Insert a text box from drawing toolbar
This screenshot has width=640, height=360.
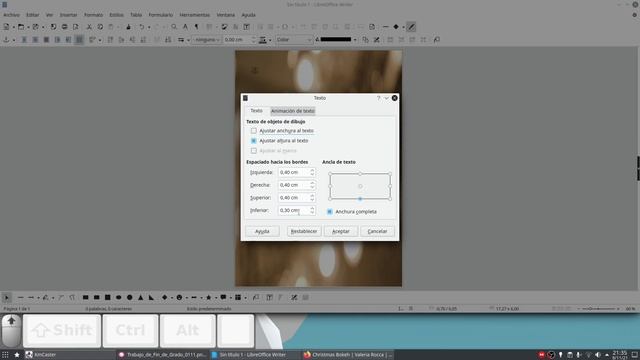coord(269,298)
